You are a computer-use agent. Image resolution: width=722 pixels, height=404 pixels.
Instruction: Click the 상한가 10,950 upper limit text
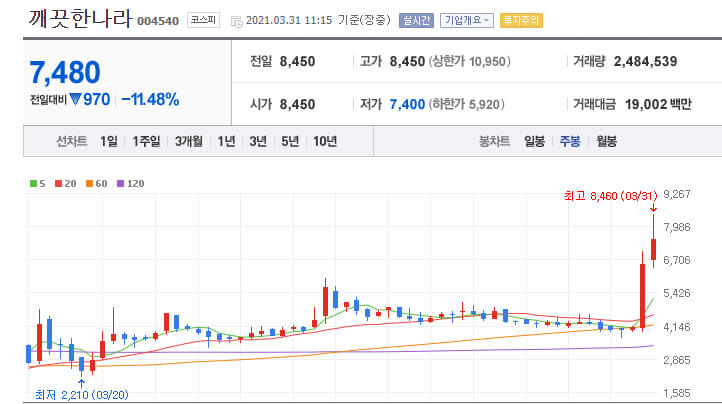coord(470,61)
